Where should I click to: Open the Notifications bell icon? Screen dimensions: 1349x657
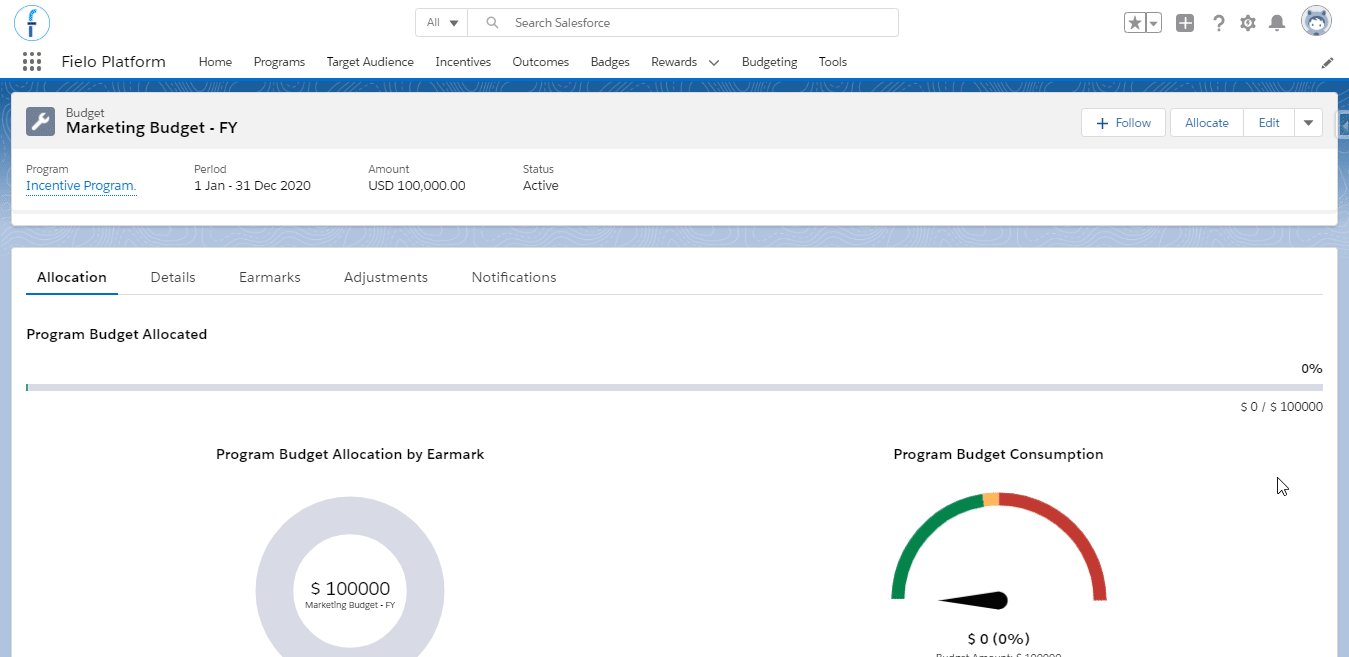pos(1277,23)
